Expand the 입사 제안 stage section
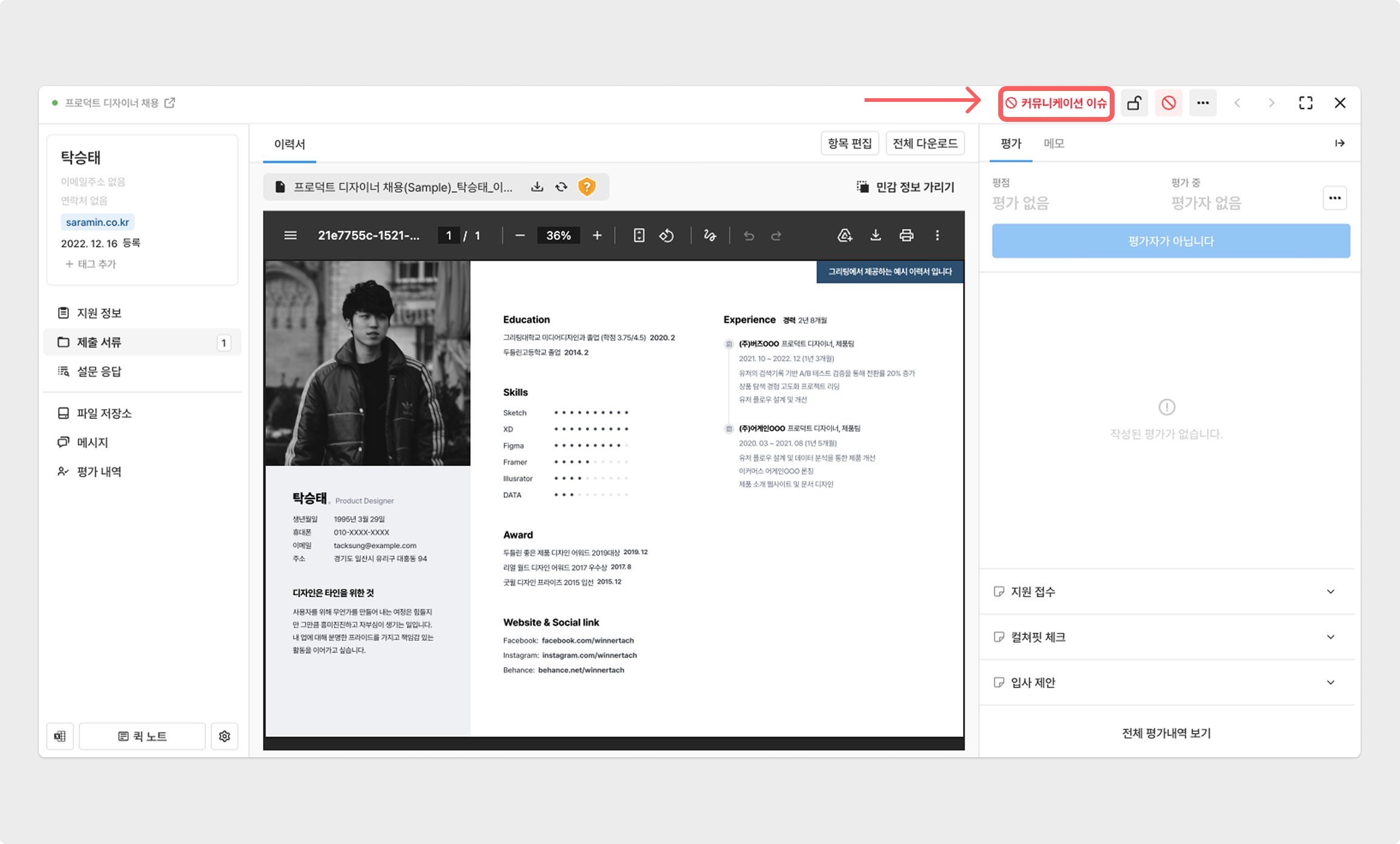This screenshot has height=844, width=1400. pyautogui.click(x=1167, y=682)
